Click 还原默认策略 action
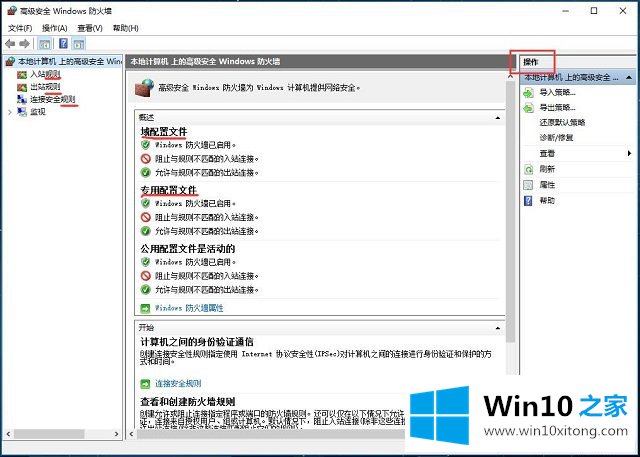The height and width of the screenshot is (457, 640). pyautogui.click(x=562, y=122)
